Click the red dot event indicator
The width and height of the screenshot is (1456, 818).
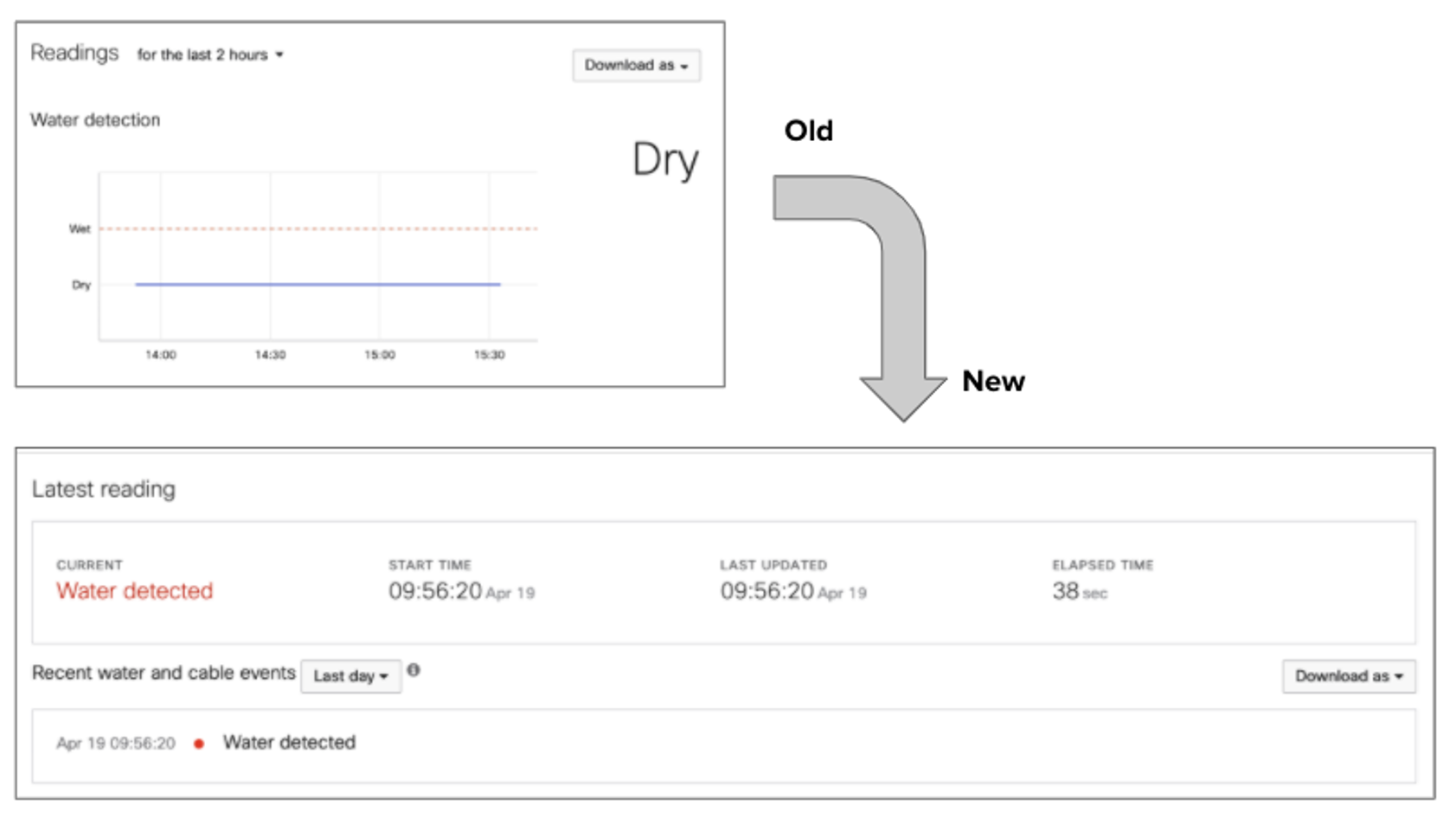tap(199, 744)
